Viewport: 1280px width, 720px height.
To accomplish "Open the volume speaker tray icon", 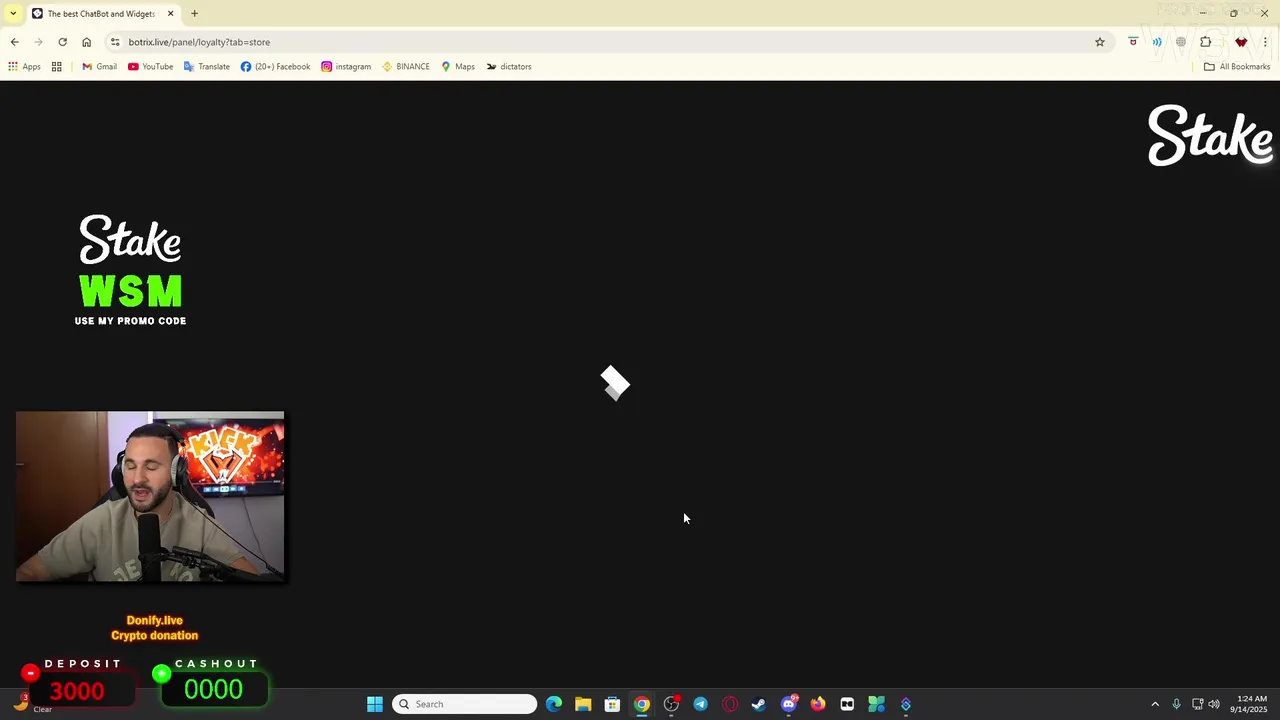I will tap(1214, 704).
